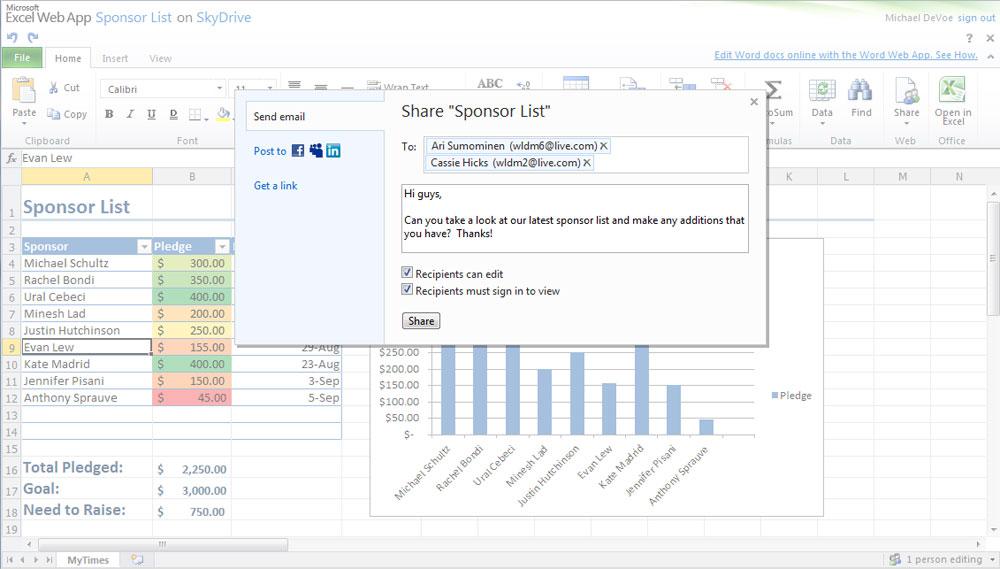Remove Cassie Hicks recipient
This screenshot has width=1000, height=569.
click(x=587, y=163)
